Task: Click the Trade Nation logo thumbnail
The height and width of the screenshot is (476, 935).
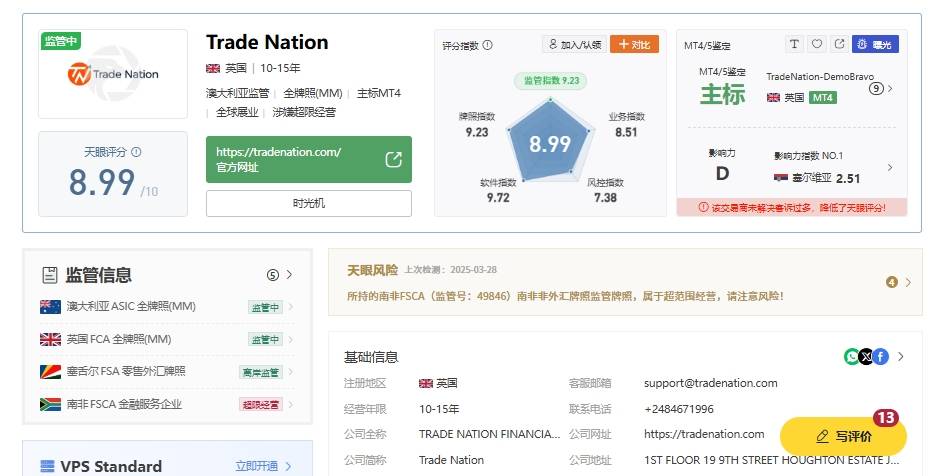Action: pyautogui.click(x=113, y=74)
